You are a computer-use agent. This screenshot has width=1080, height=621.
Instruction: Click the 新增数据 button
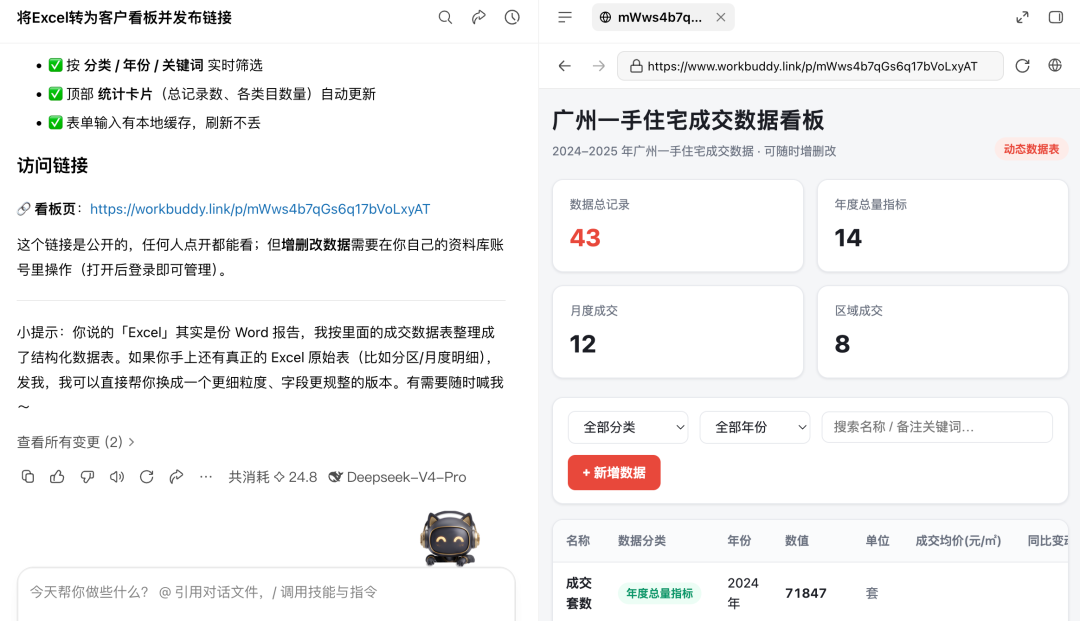(x=614, y=473)
